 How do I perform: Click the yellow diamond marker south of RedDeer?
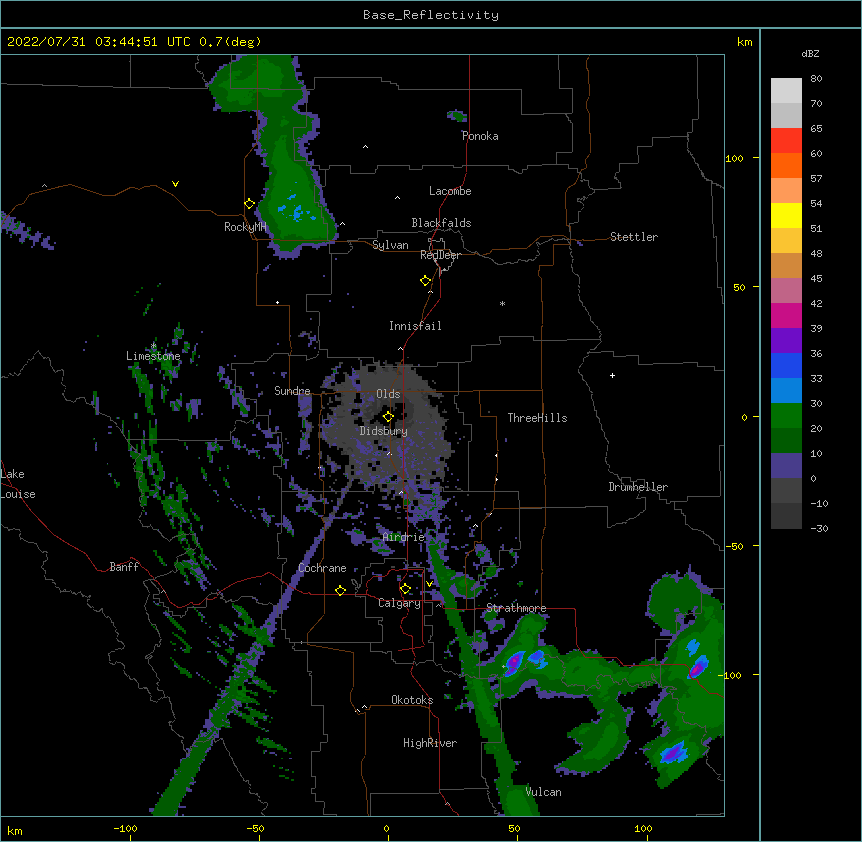[425, 281]
